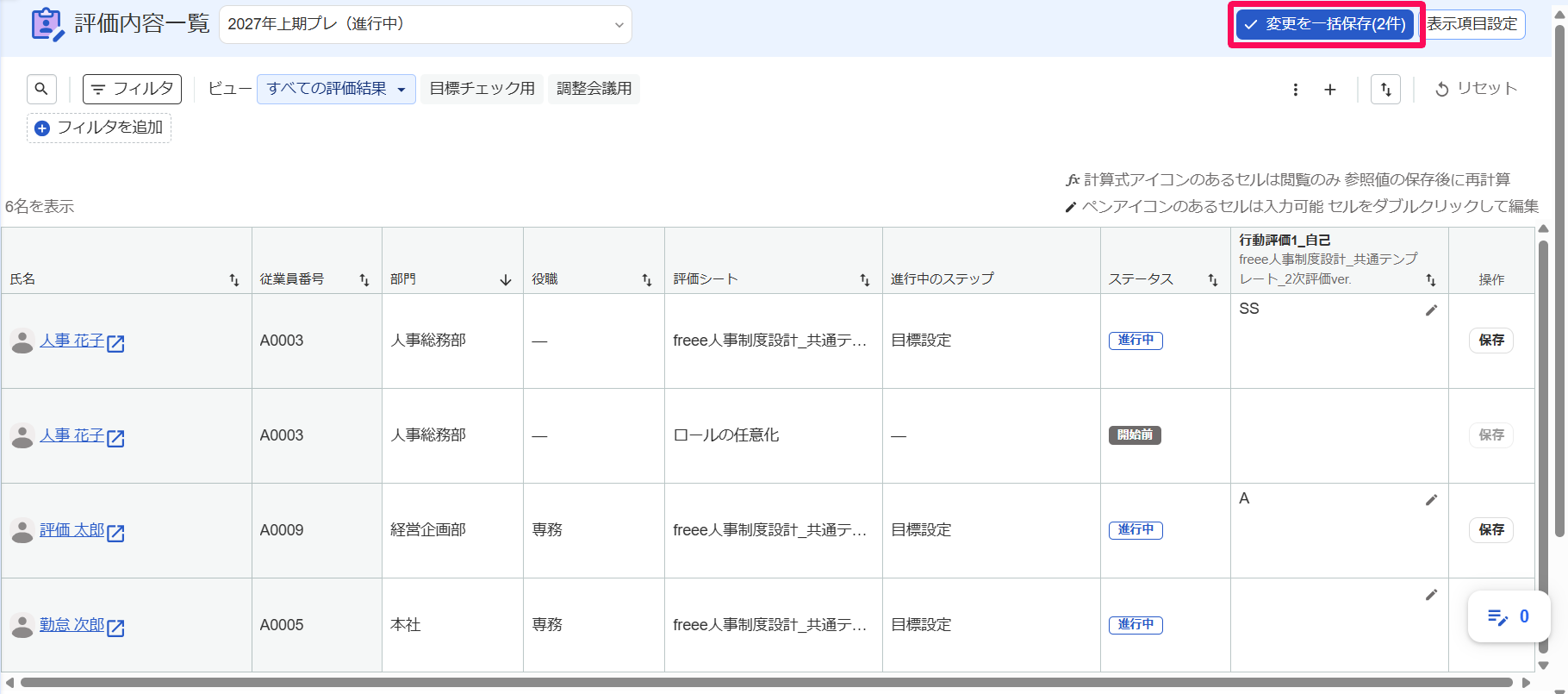This screenshot has height=694, width=1568.
Task: Select the A0009 employee number cell
Action: (x=317, y=530)
